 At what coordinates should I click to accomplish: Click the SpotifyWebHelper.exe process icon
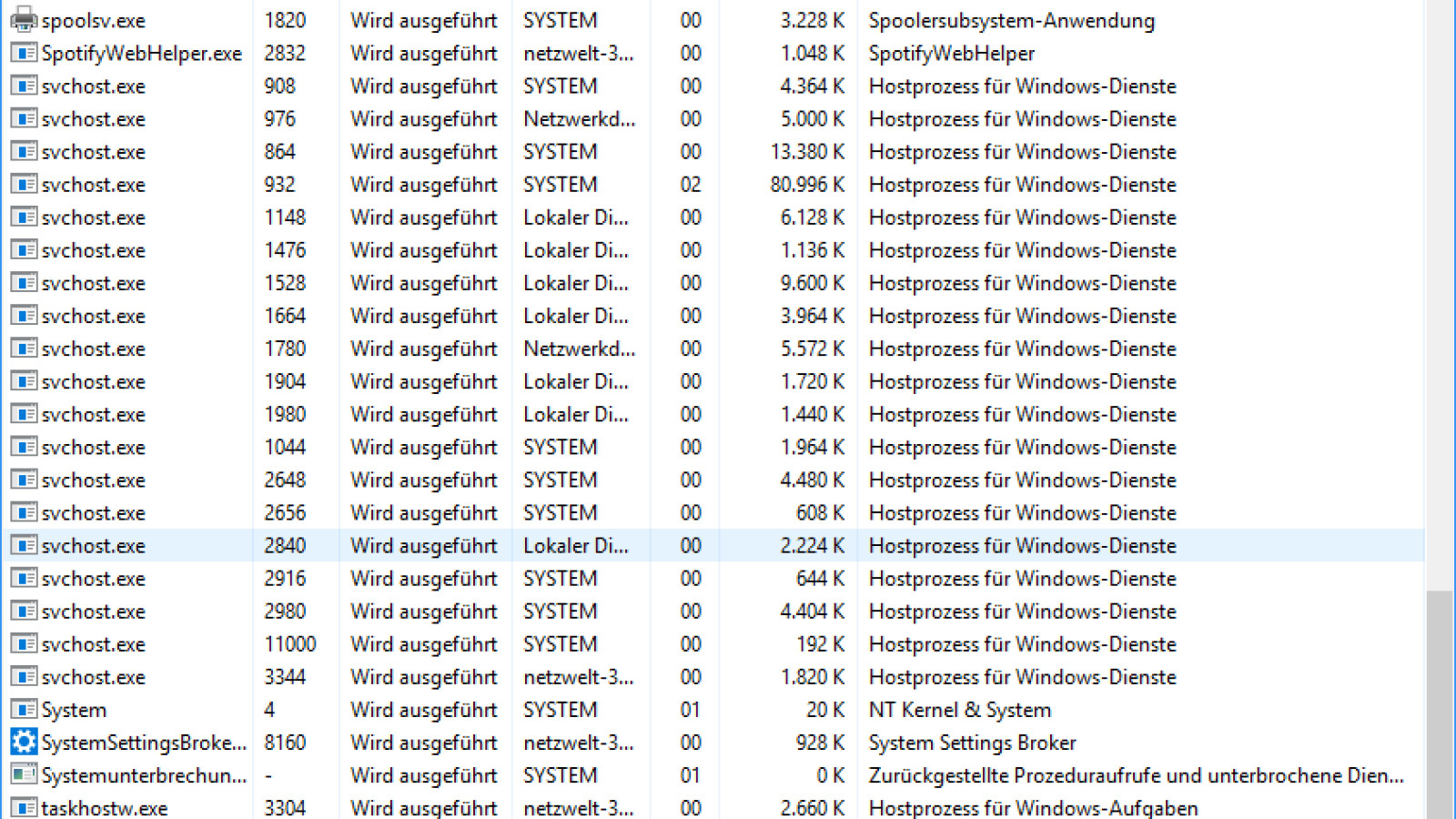tap(24, 53)
